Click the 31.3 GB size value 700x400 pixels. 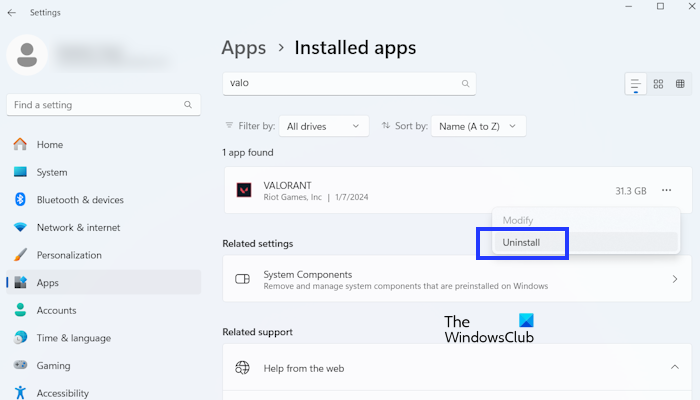point(631,191)
